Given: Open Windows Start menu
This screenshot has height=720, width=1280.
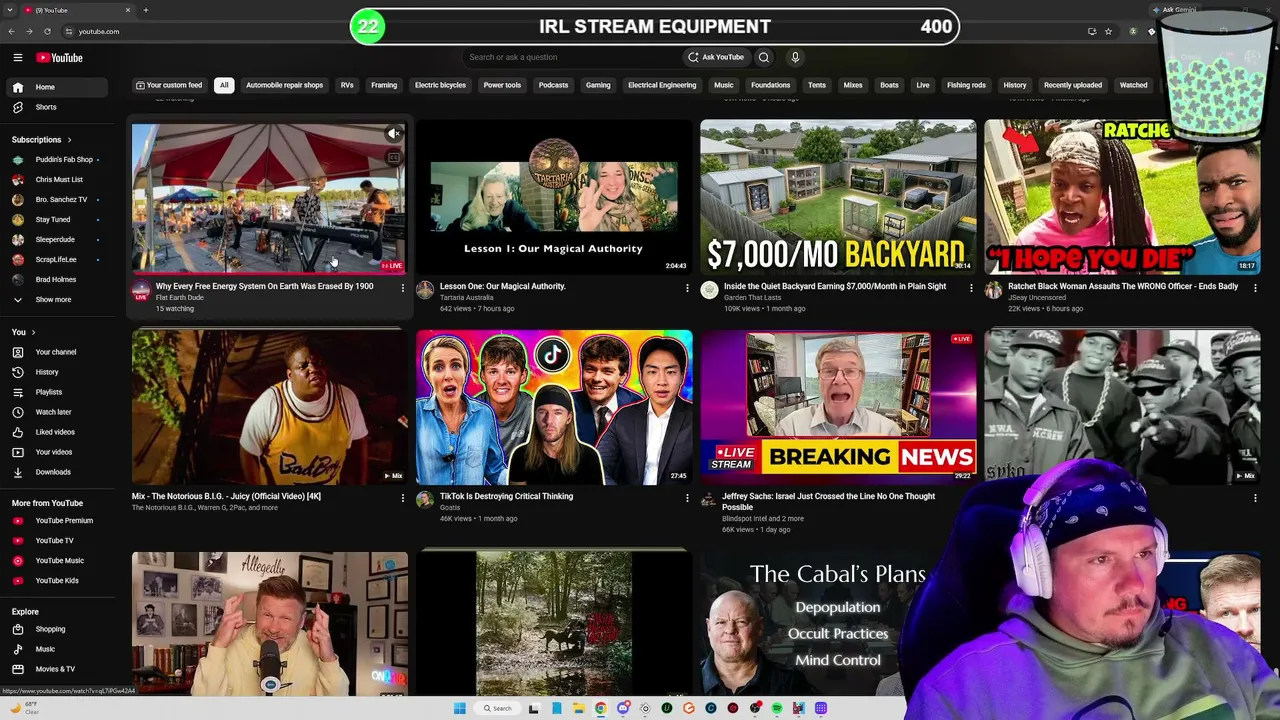Looking at the screenshot, I should point(460,708).
